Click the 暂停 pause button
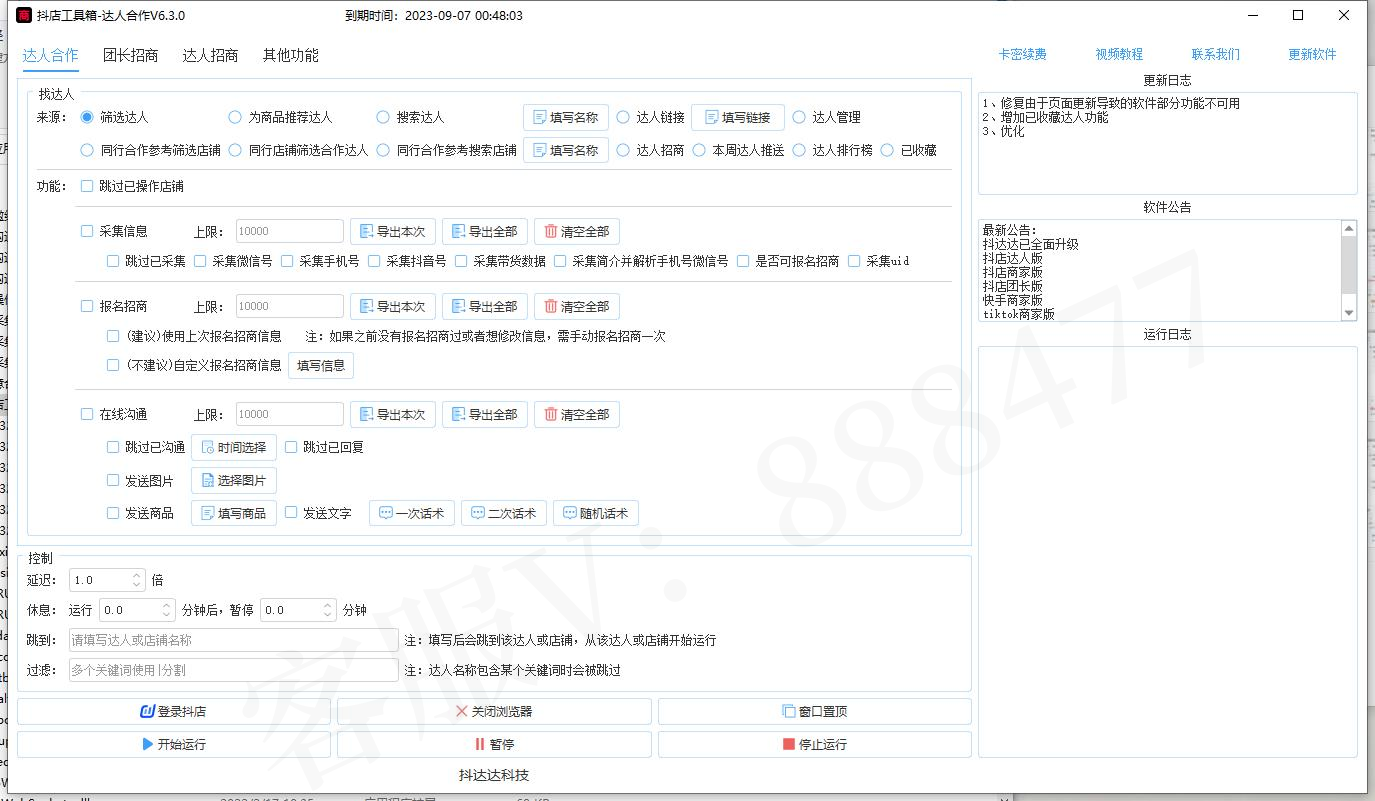 point(494,744)
